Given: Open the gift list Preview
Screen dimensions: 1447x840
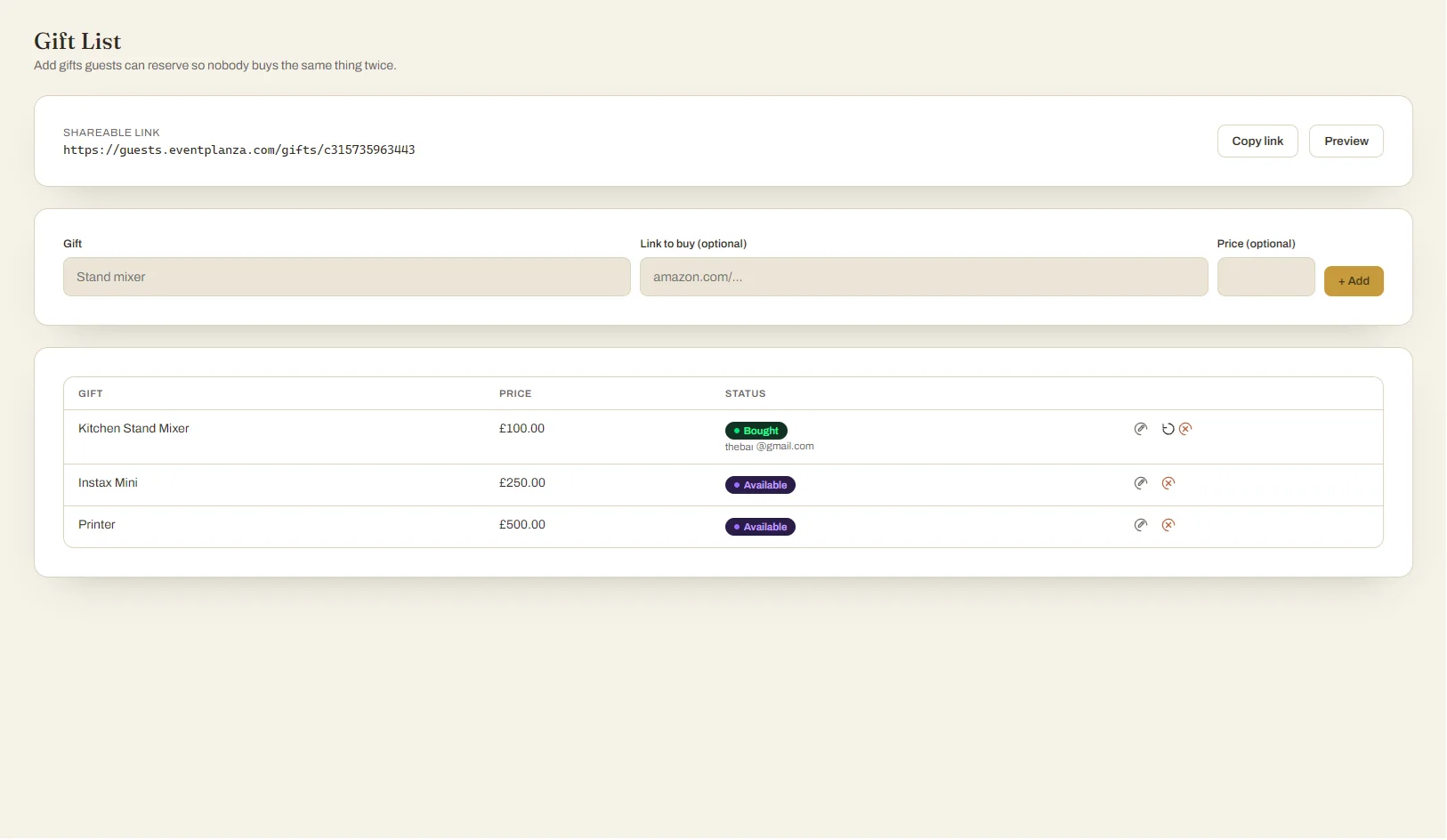Looking at the screenshot, I should tap(1346, 141).
